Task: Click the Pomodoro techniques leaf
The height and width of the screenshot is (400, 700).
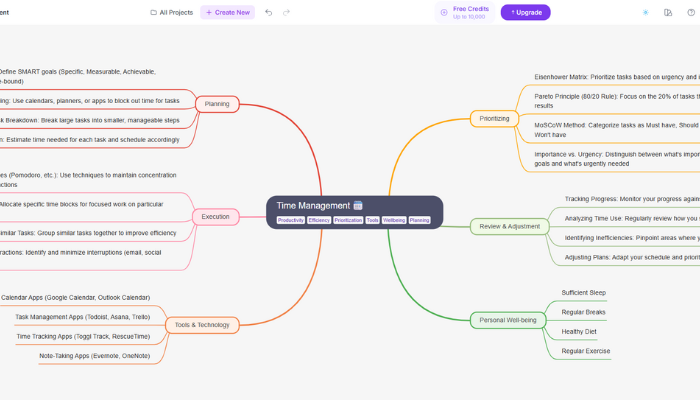Action: pyautogui.click(x=88, y=180)
